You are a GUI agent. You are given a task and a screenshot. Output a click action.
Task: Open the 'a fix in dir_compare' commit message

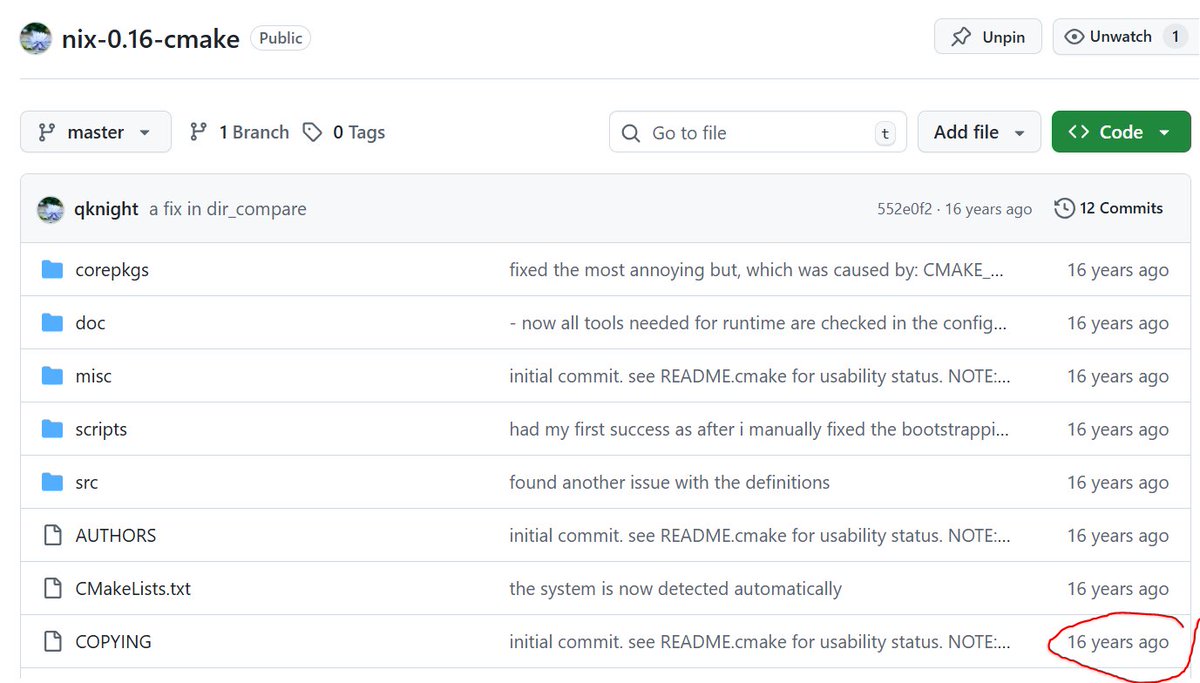point(228,209)
